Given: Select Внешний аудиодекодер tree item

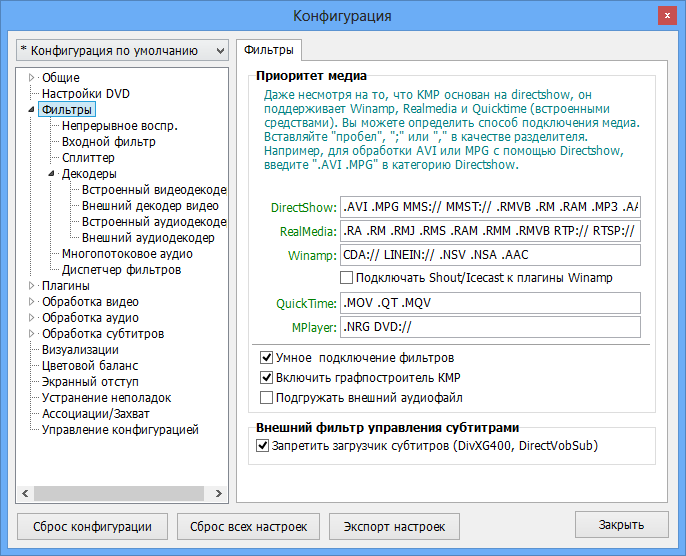Looking at the screenshot, I should point(148,238).
